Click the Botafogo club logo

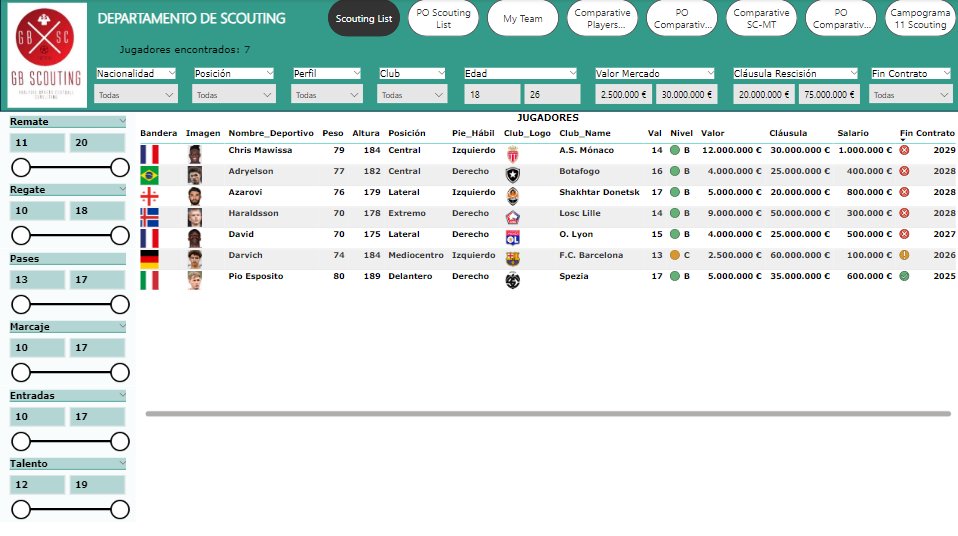click(x=513, y=175)
